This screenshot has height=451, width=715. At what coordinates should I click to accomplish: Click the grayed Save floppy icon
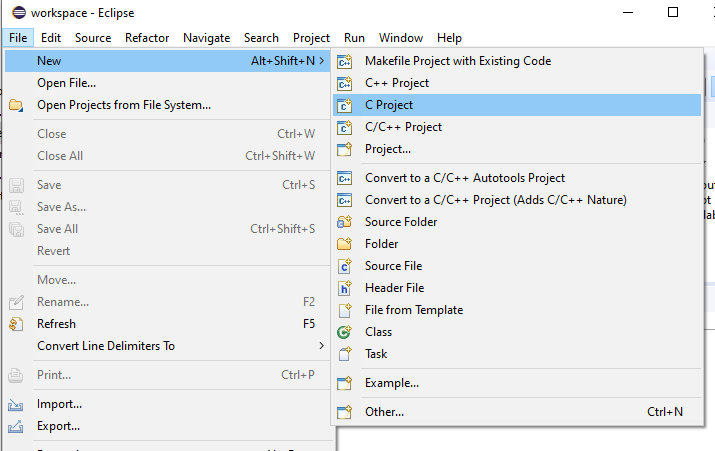pyautogui.click(x=16, y=185)
